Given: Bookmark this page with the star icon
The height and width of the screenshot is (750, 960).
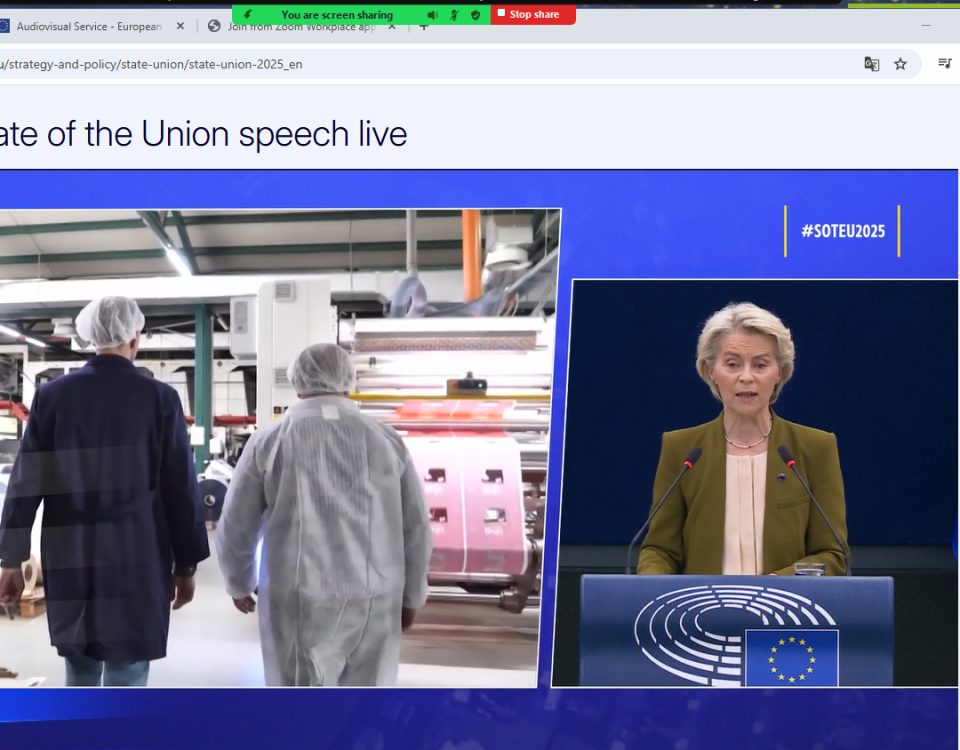Looking at the screenshot, I should (900, 64).
